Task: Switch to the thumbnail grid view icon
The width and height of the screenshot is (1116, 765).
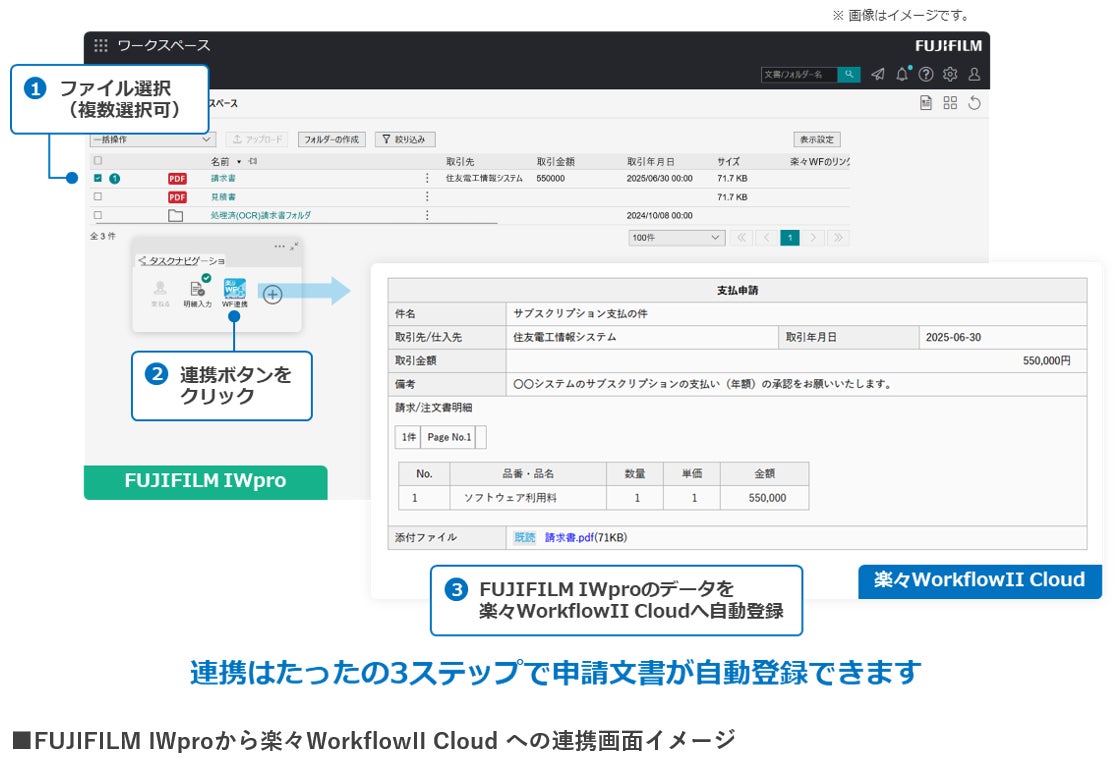Action: click(950, 103)
